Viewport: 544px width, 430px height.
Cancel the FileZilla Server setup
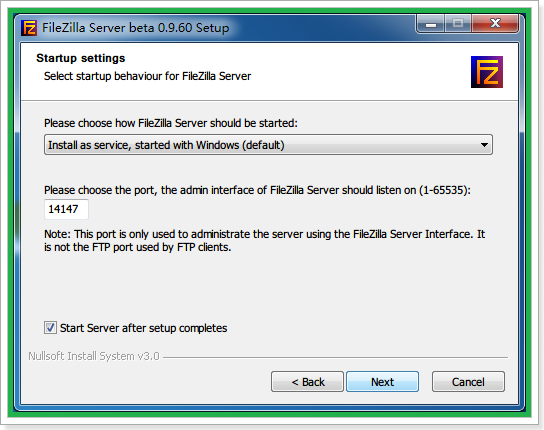coord(468,381)
